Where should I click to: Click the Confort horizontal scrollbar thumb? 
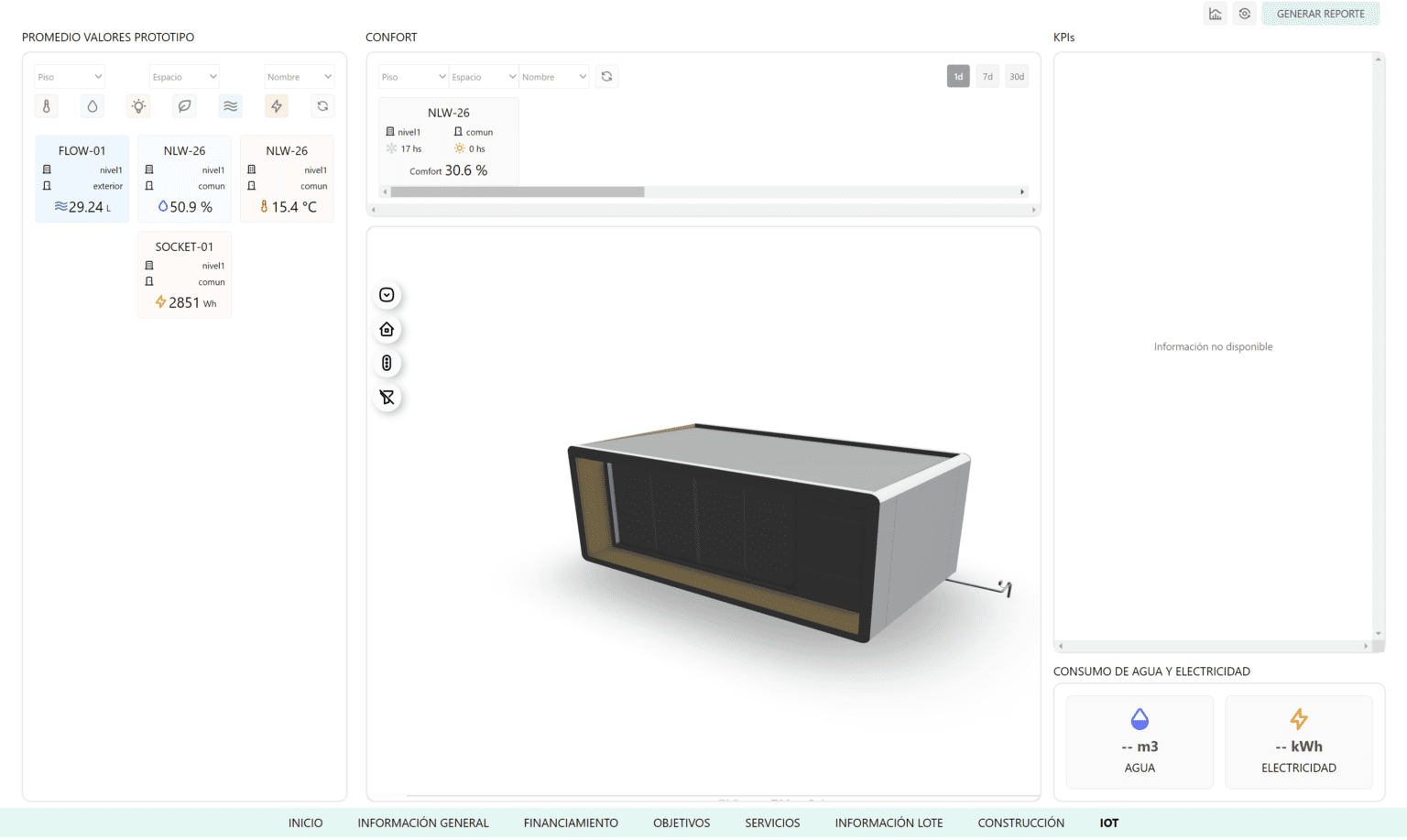coord(518,192)
